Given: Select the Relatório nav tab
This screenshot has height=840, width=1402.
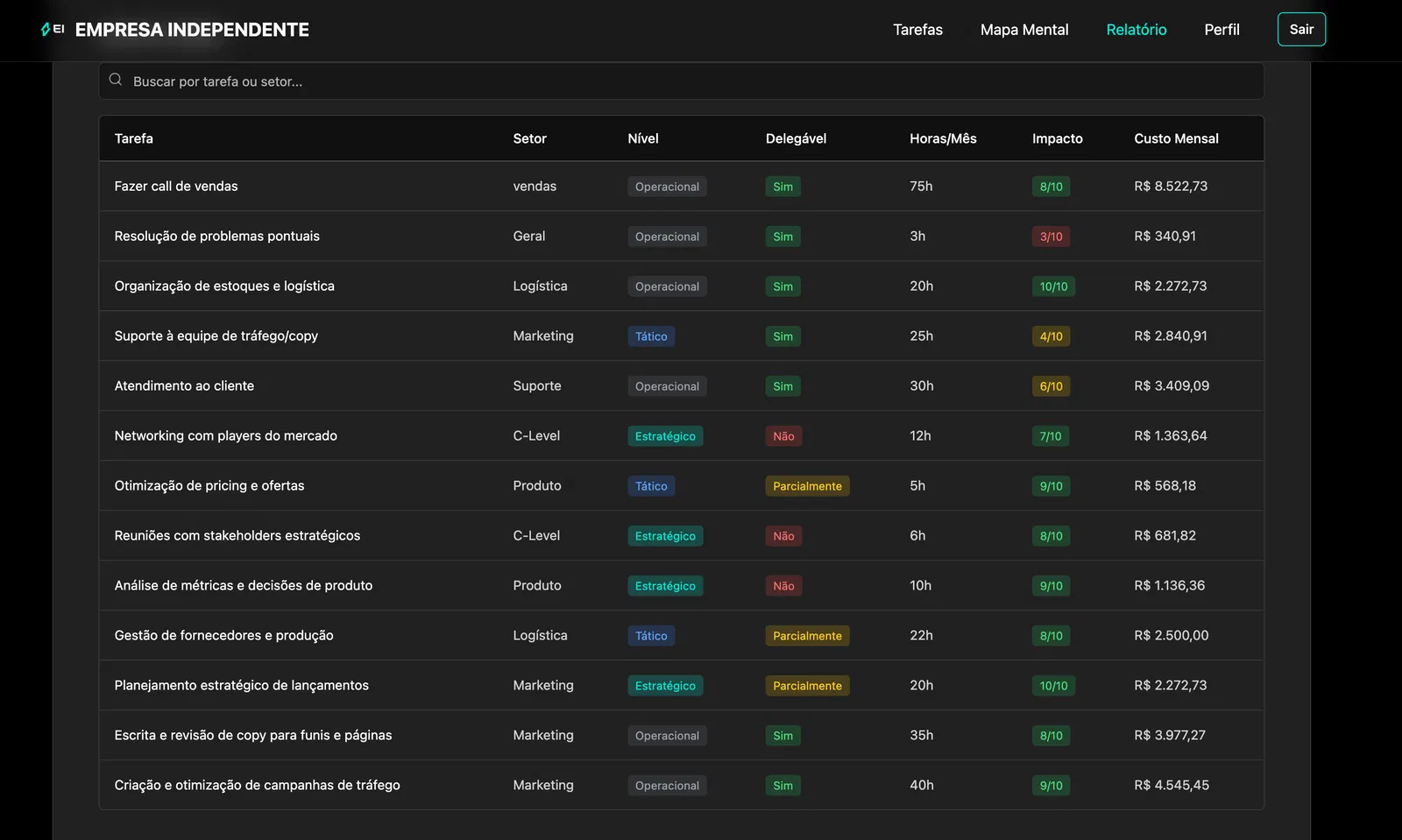Looking at the screenshot, I should click(x=1136, y=30).
